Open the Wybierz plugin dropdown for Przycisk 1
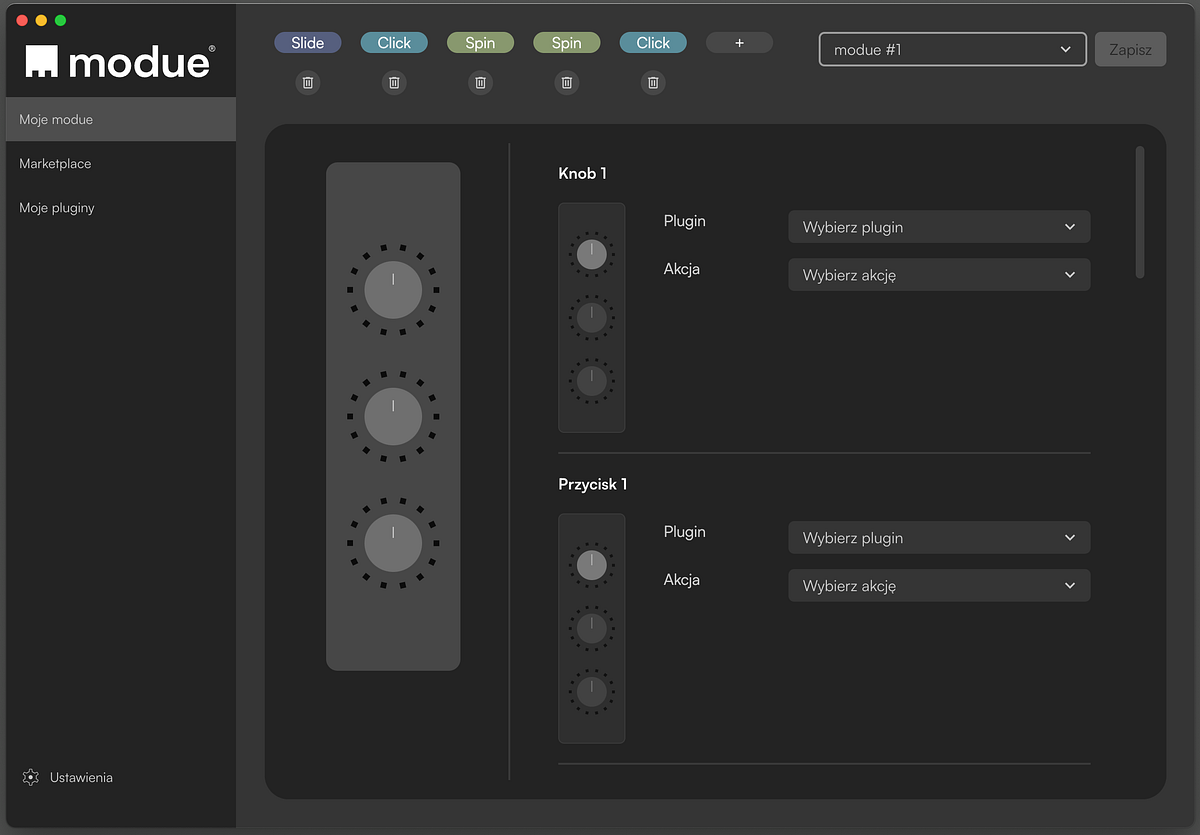 938,537
